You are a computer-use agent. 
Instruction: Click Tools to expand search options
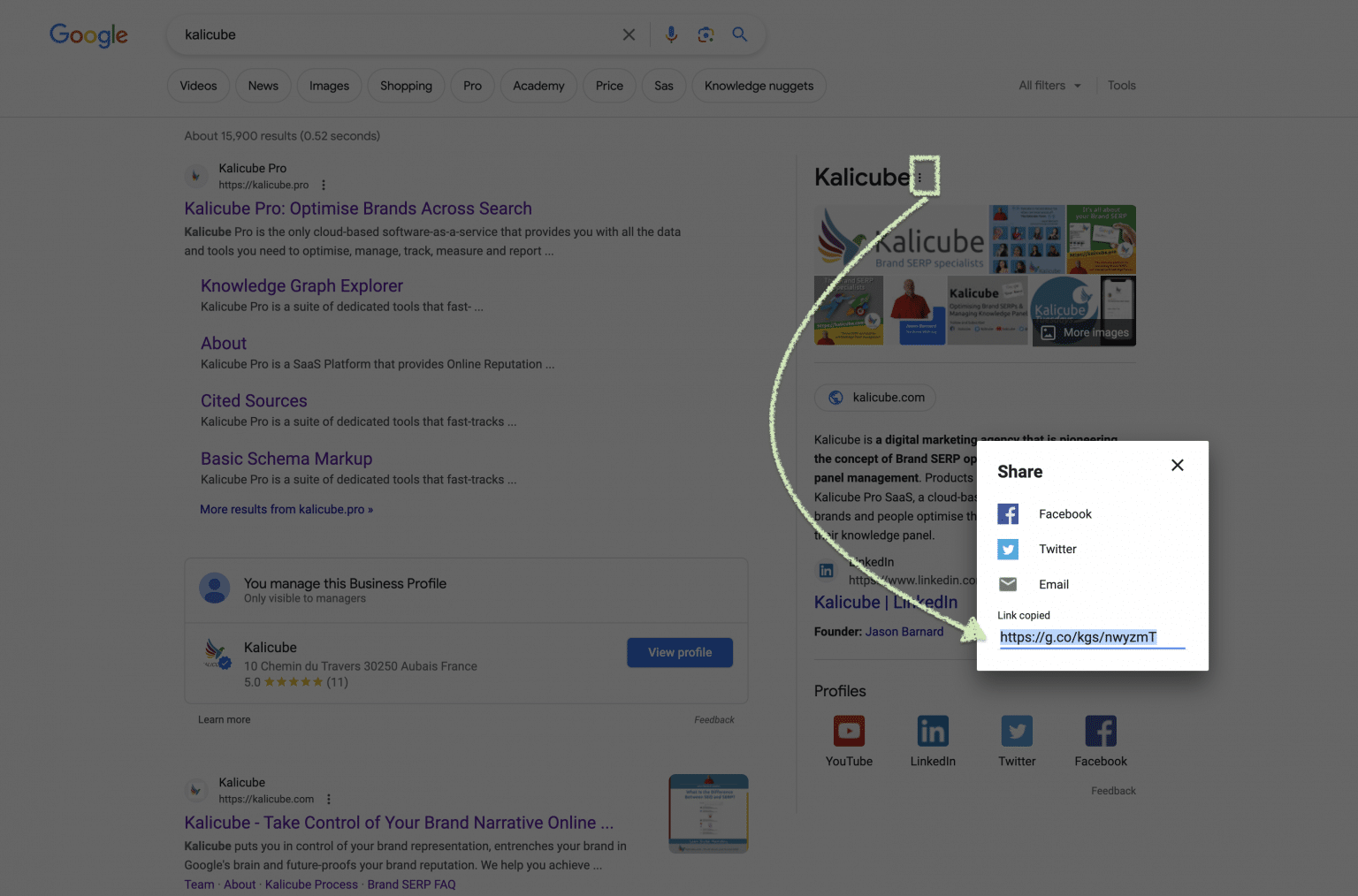[x=1121, y=85]
